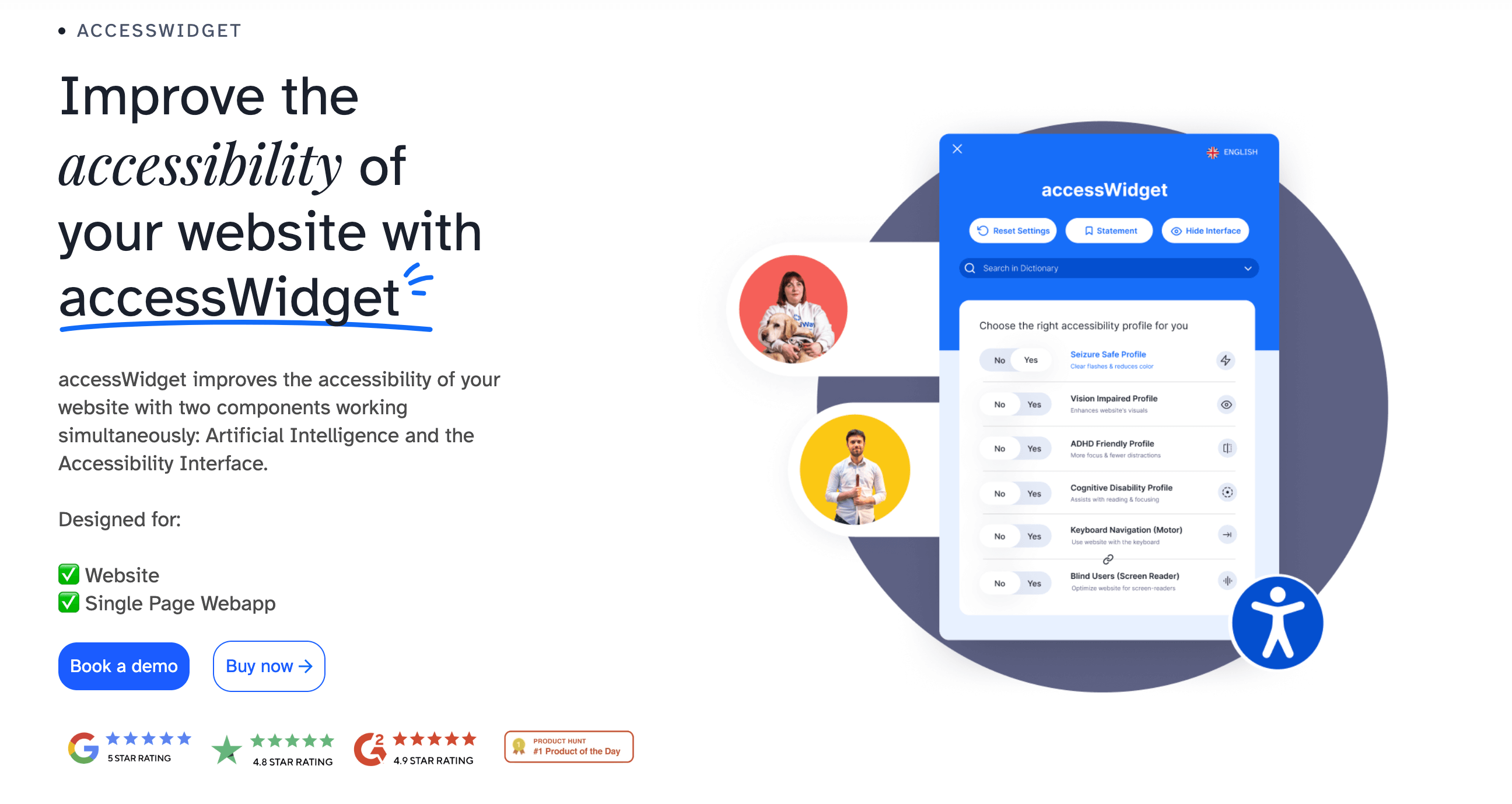Image resolution: width=1512 pixels, height=804 pixels.
Task: Click the Search in Dictionary input field
Action: pyautogui.click(x=1108, y=267)
